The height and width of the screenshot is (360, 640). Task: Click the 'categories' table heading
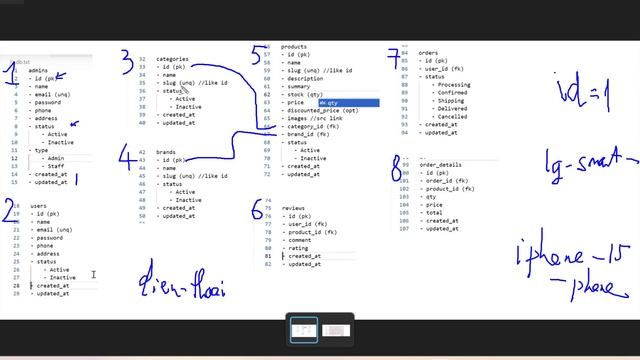tap(172, 59)
